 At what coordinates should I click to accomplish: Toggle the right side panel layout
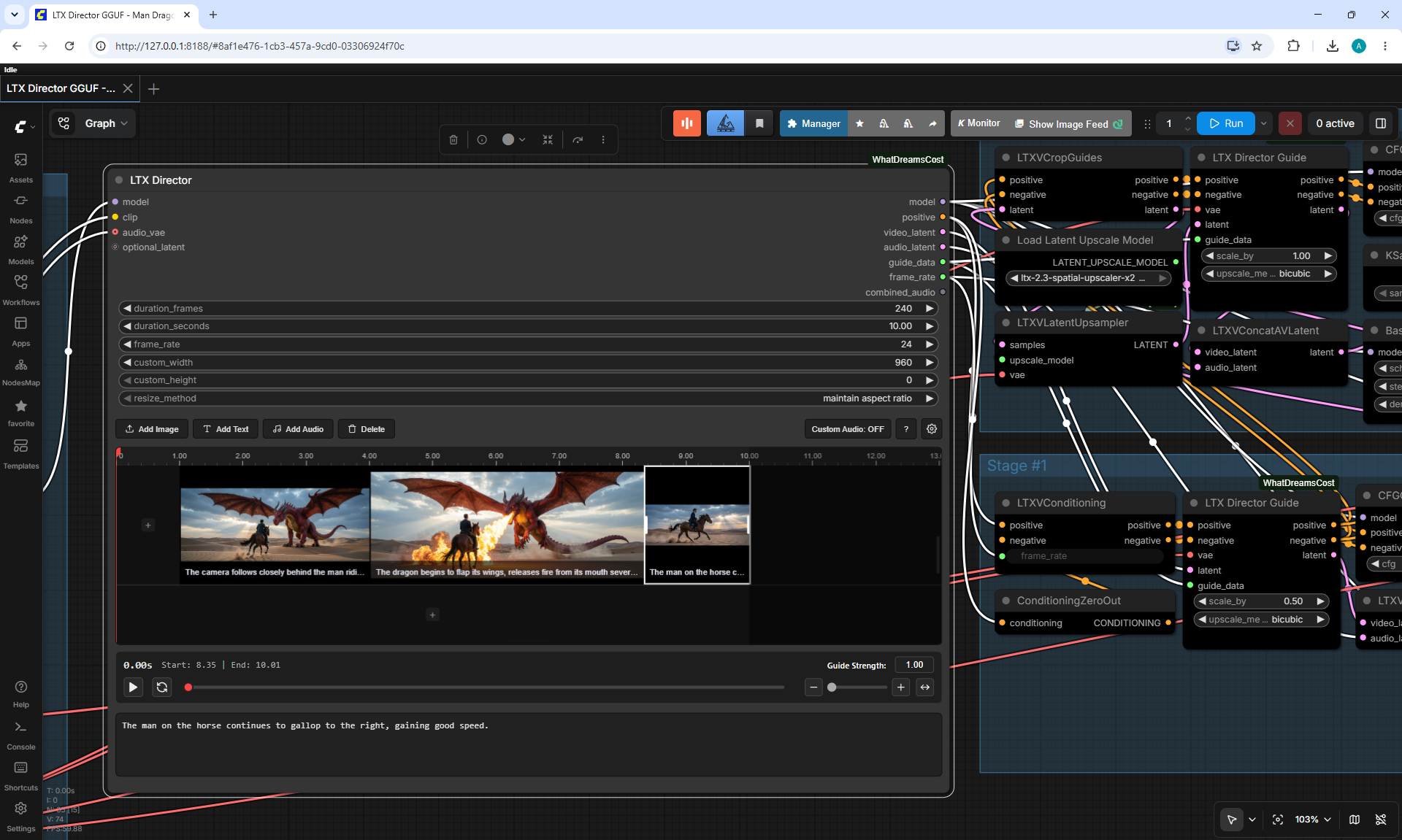[x=1381, y=123]
